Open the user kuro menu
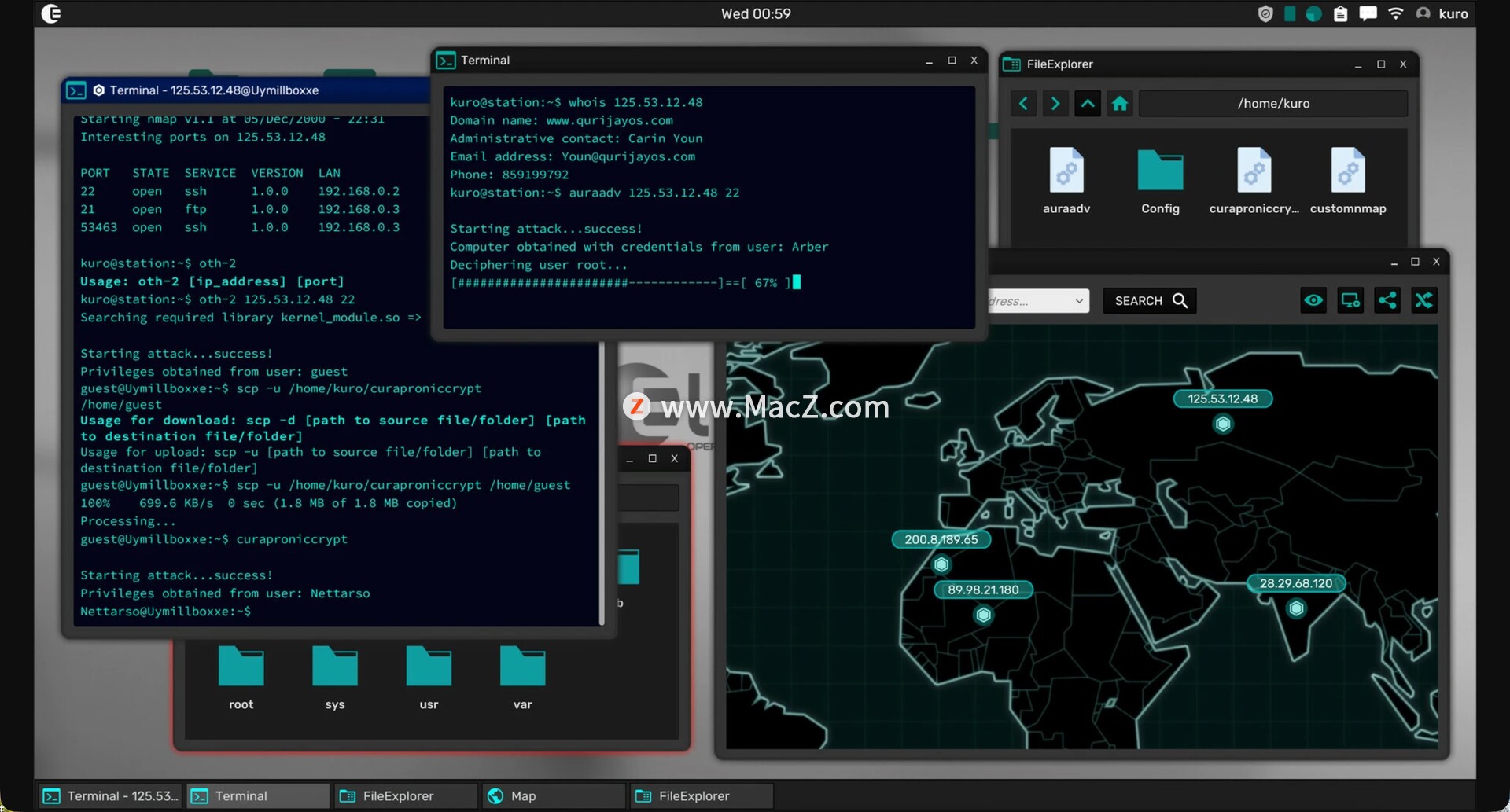 tap(1442, 13)
